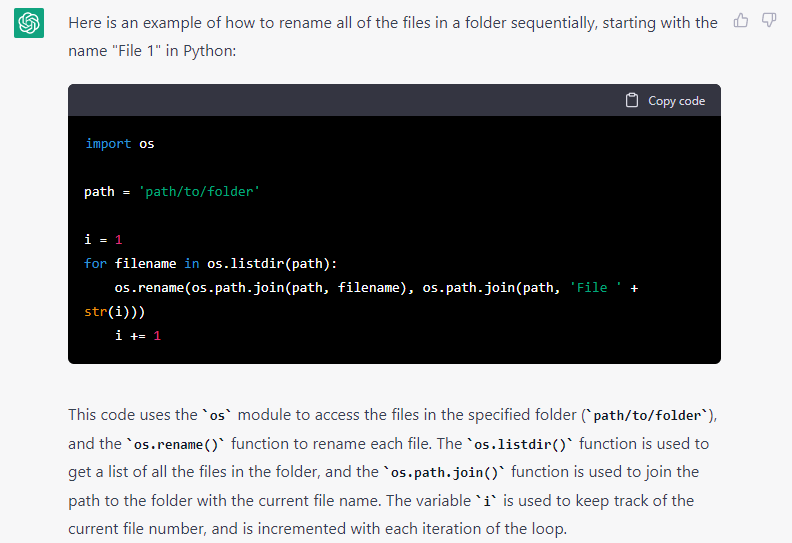Screen dimensions: 792x543
Task: Click the green 'path/to/folder' string in code
Action: (199, 191)
